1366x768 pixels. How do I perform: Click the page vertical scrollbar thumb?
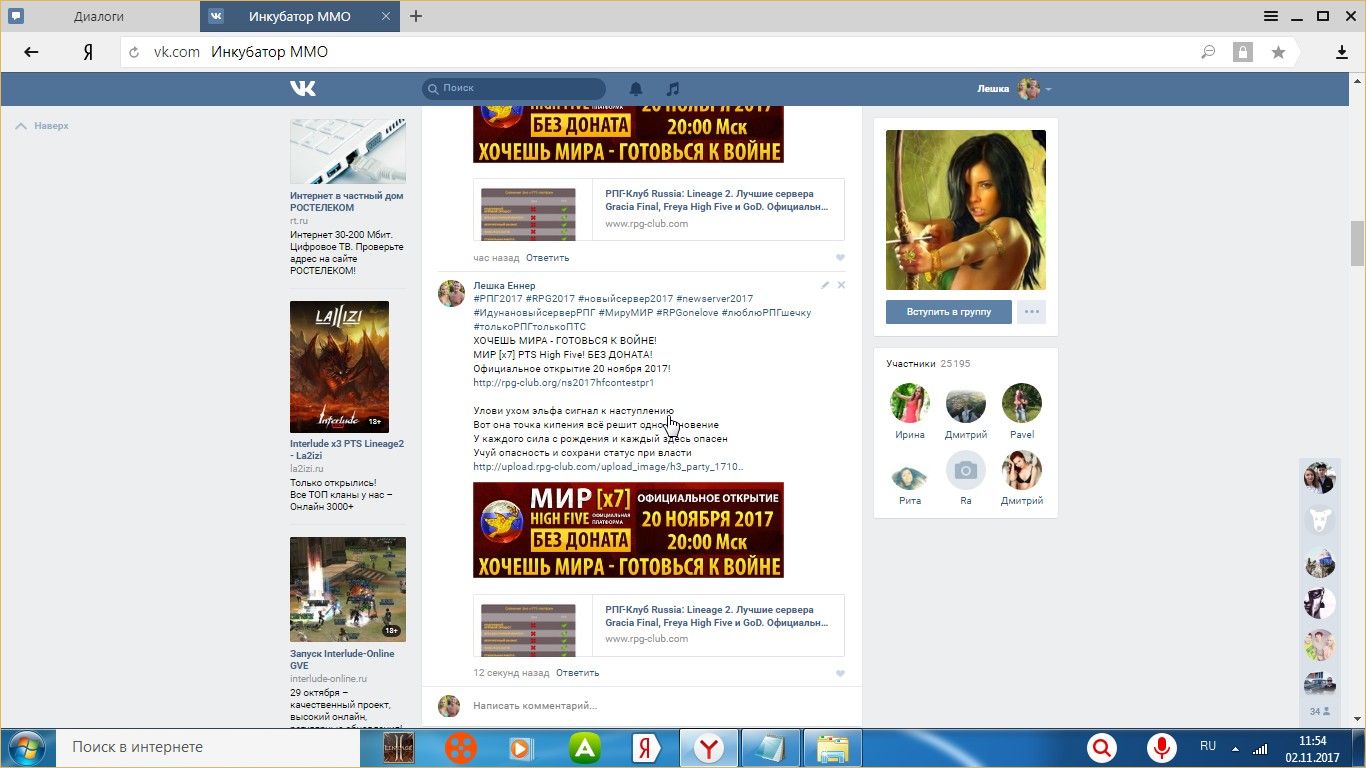pyautogui.click(x=1357, y=243)
